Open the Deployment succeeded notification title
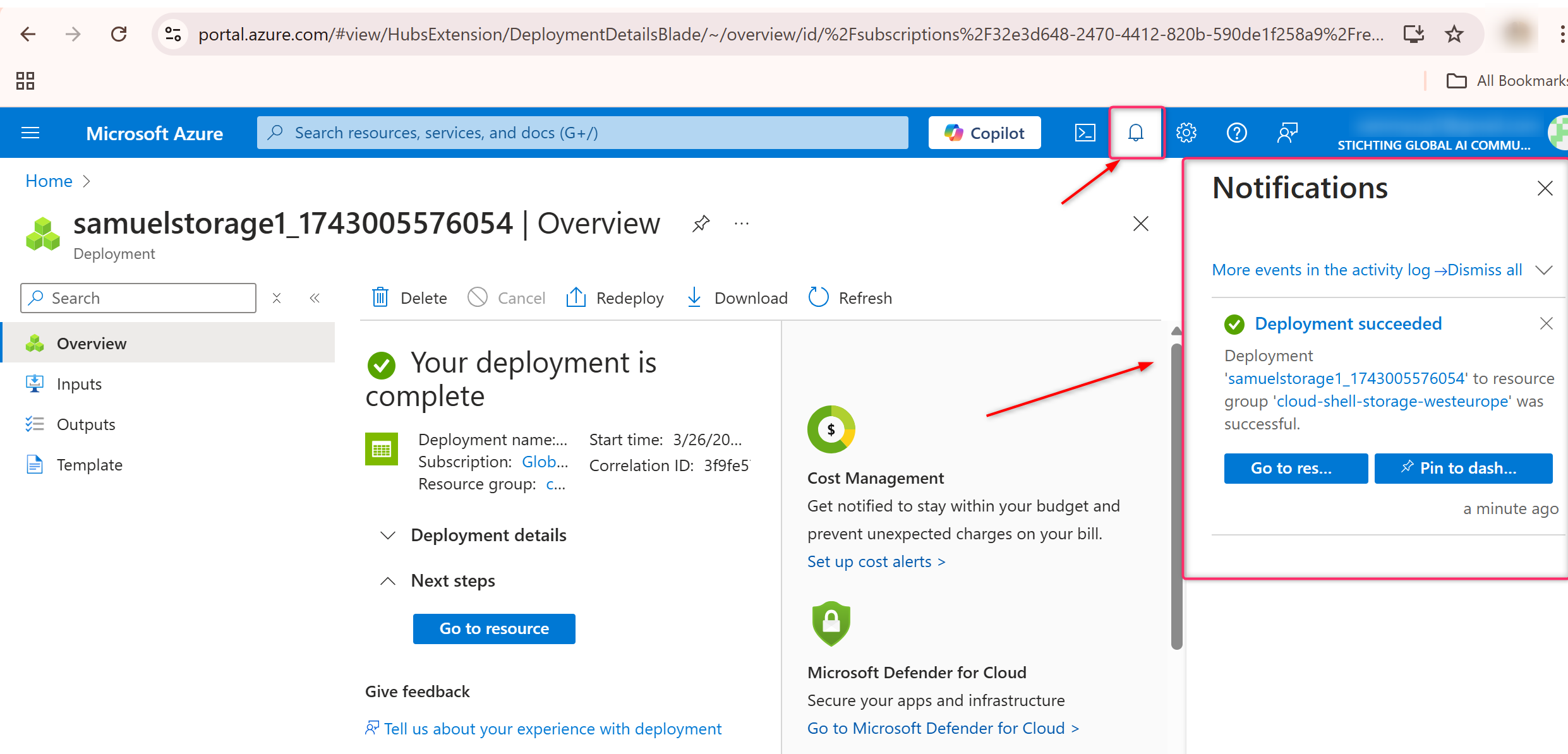Image resolution: width=1568 pixels, height=754 pixels. click(1348, 323)
